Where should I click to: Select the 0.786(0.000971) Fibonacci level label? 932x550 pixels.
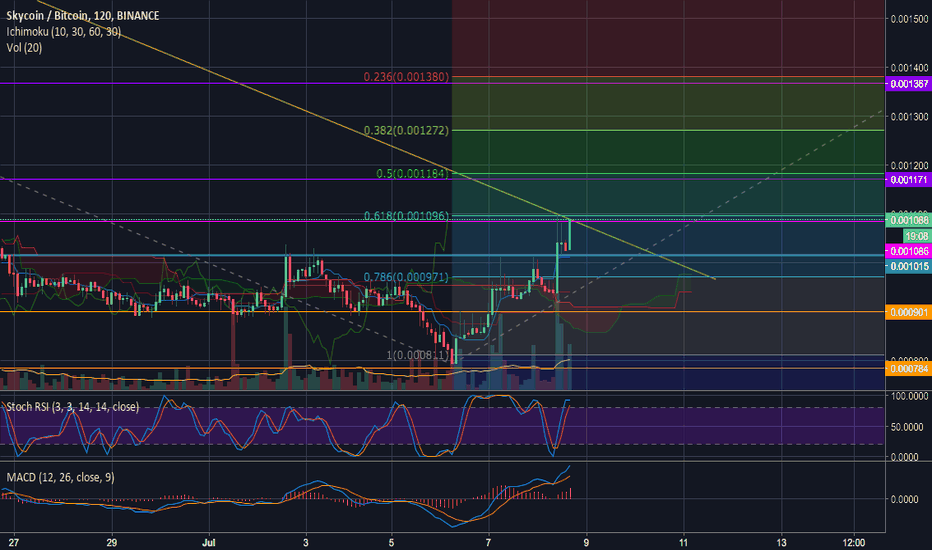point(407,277)
